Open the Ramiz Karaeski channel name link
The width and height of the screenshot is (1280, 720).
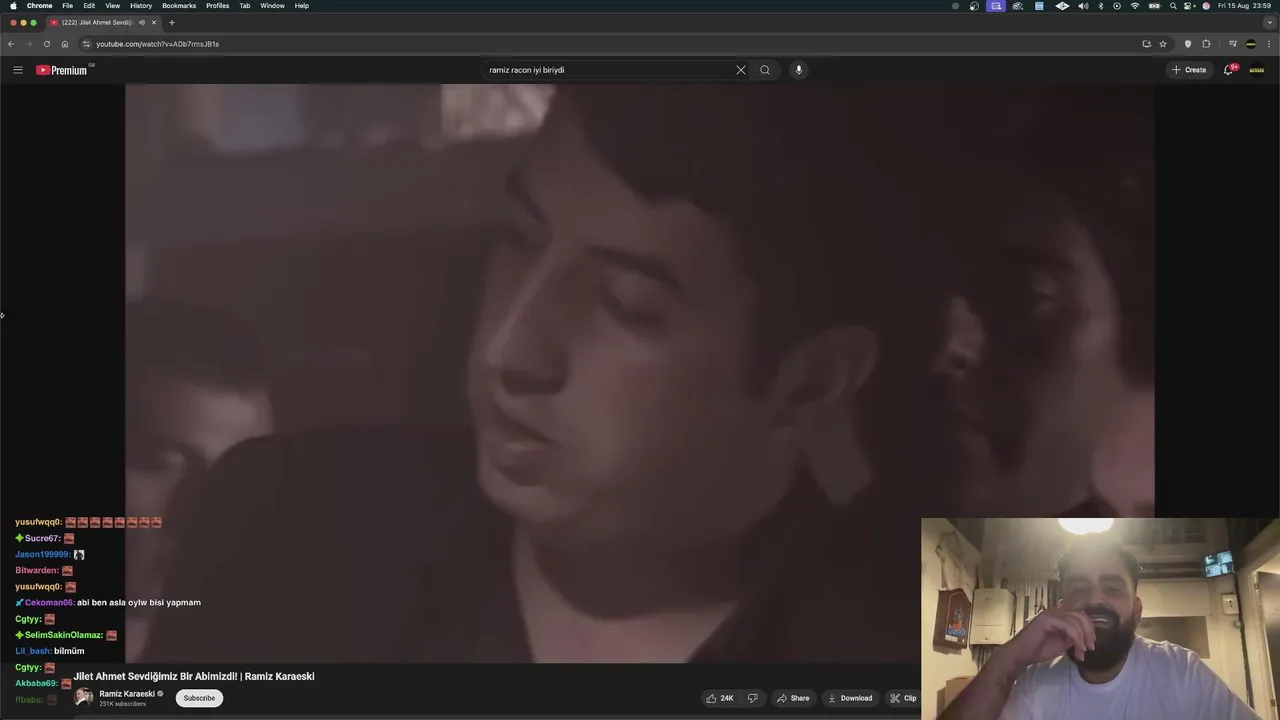(x=127, y=694)
